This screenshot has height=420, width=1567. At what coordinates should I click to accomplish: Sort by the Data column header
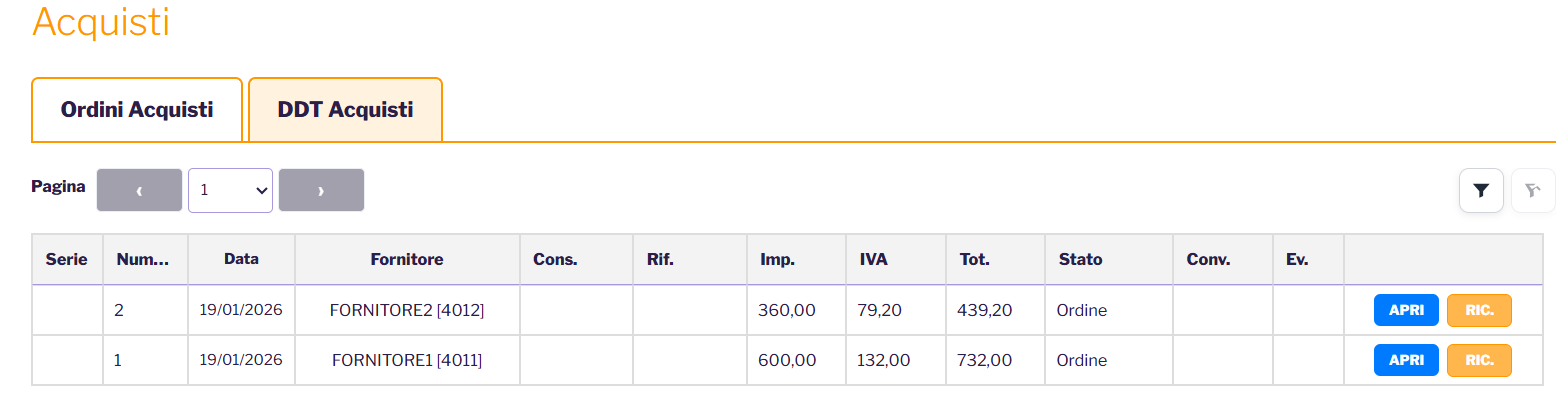241,259
